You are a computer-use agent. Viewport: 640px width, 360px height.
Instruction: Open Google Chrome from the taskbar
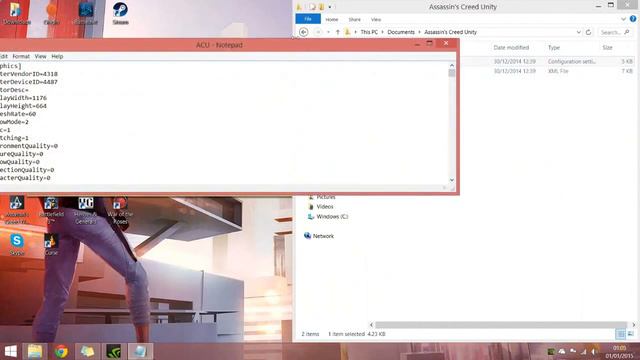click(x=61, y=351)
